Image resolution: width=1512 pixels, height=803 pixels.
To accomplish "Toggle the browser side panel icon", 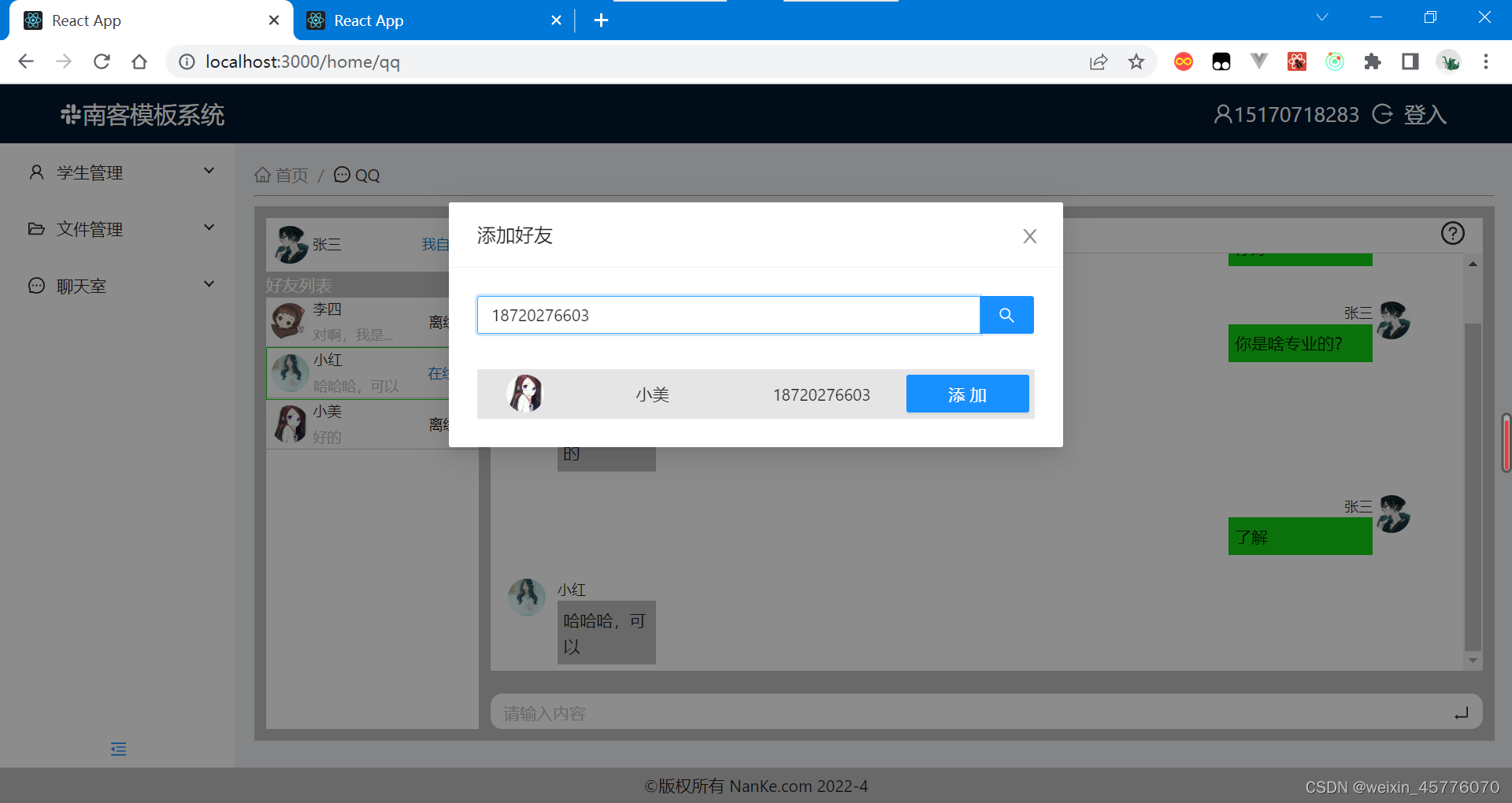I will click(x=1410, y=61).
